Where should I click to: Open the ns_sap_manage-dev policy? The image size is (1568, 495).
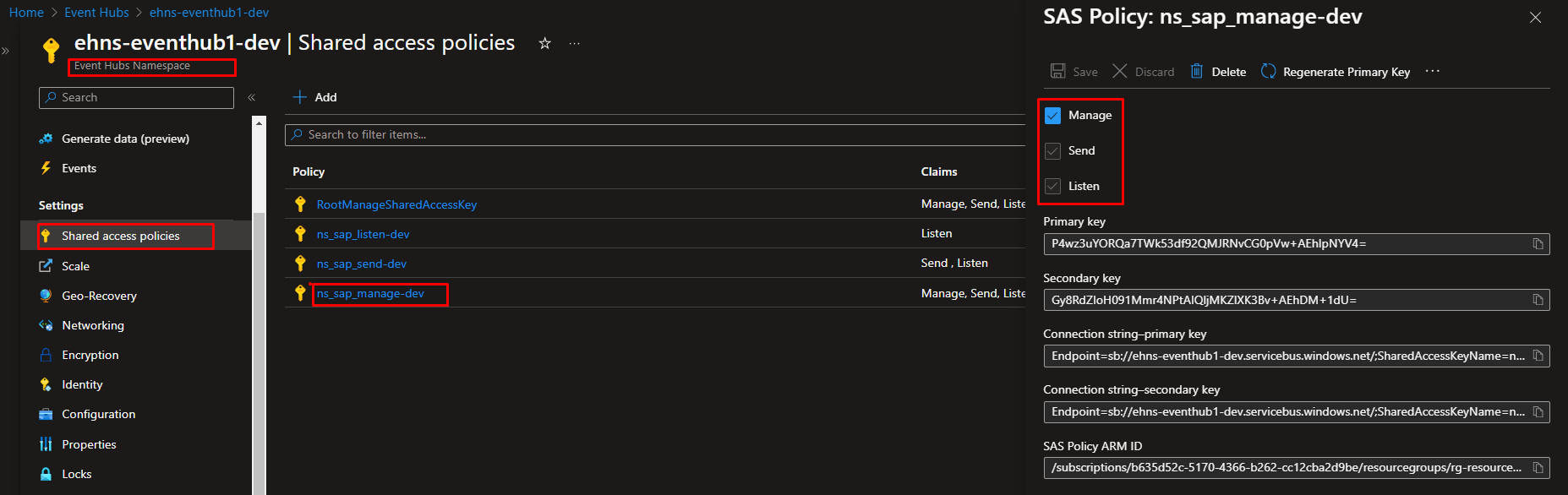point(370,293)
